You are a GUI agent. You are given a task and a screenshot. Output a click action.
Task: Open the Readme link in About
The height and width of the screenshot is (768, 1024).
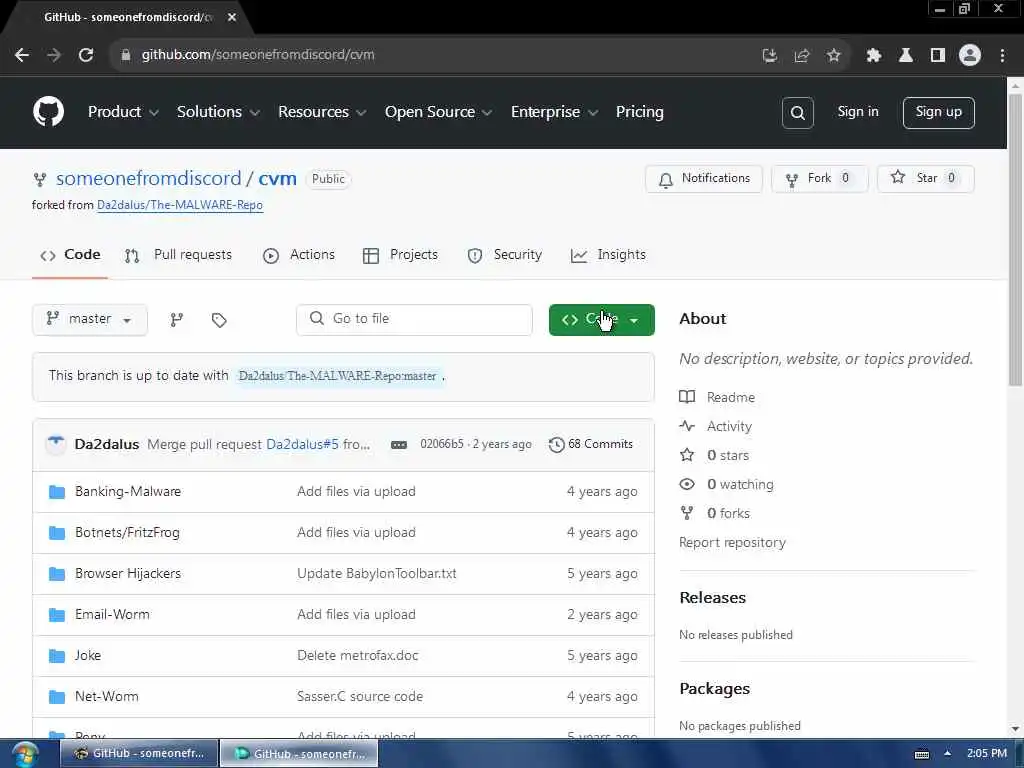[717, 397]
